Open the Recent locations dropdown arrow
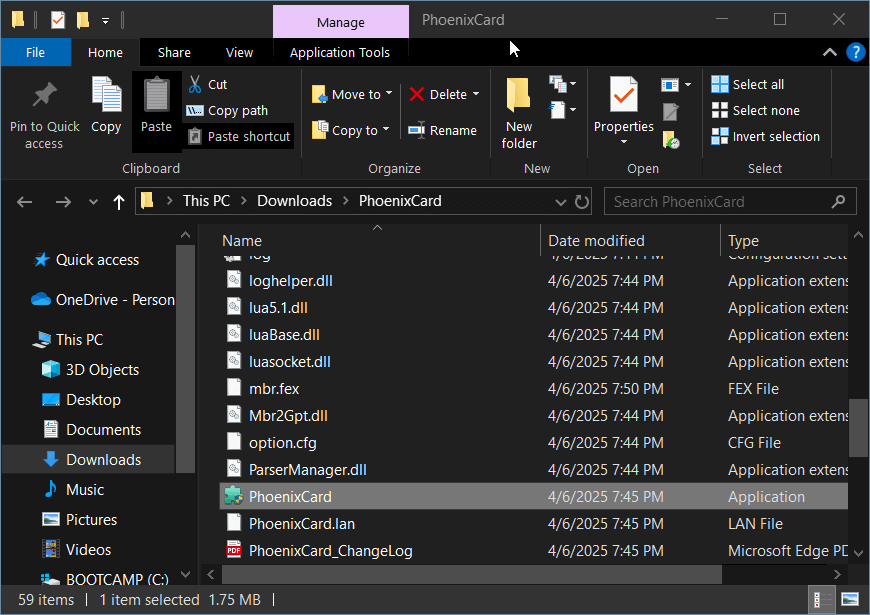 coord(93,202)
